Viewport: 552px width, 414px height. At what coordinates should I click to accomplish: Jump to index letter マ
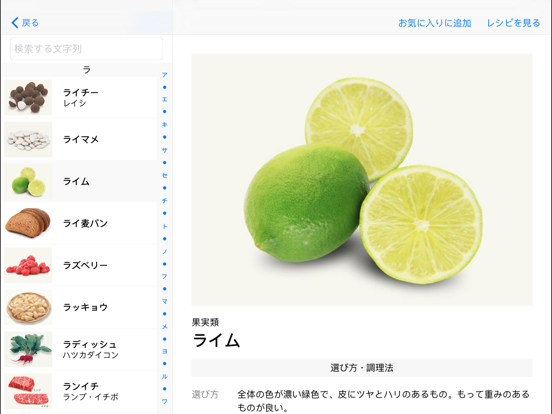click(164, 301)
